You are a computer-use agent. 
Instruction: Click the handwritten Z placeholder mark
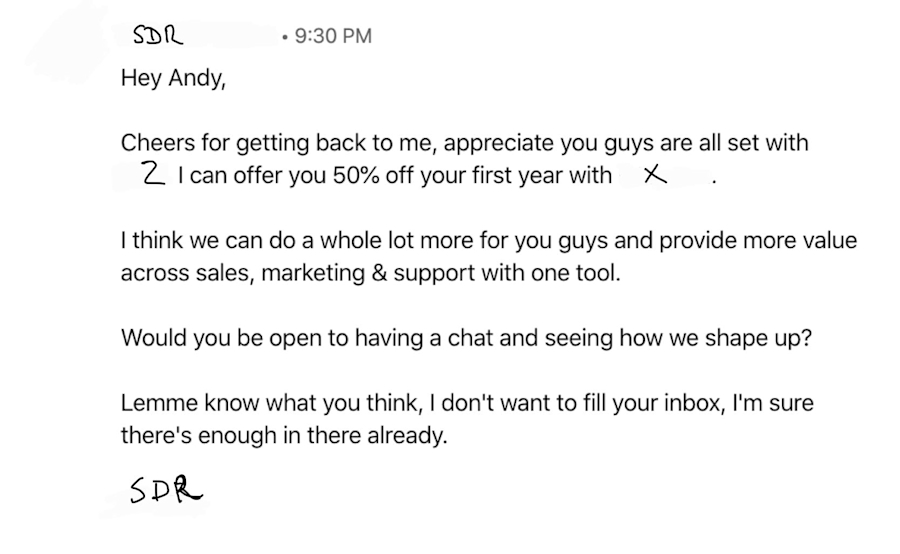pos(153,174)
